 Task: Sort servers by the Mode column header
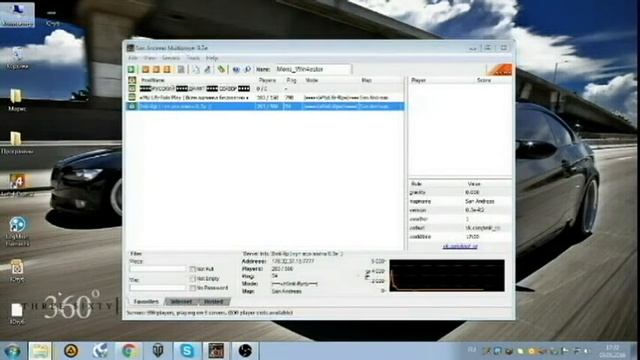pyautogui.click(x=331, y=80)
